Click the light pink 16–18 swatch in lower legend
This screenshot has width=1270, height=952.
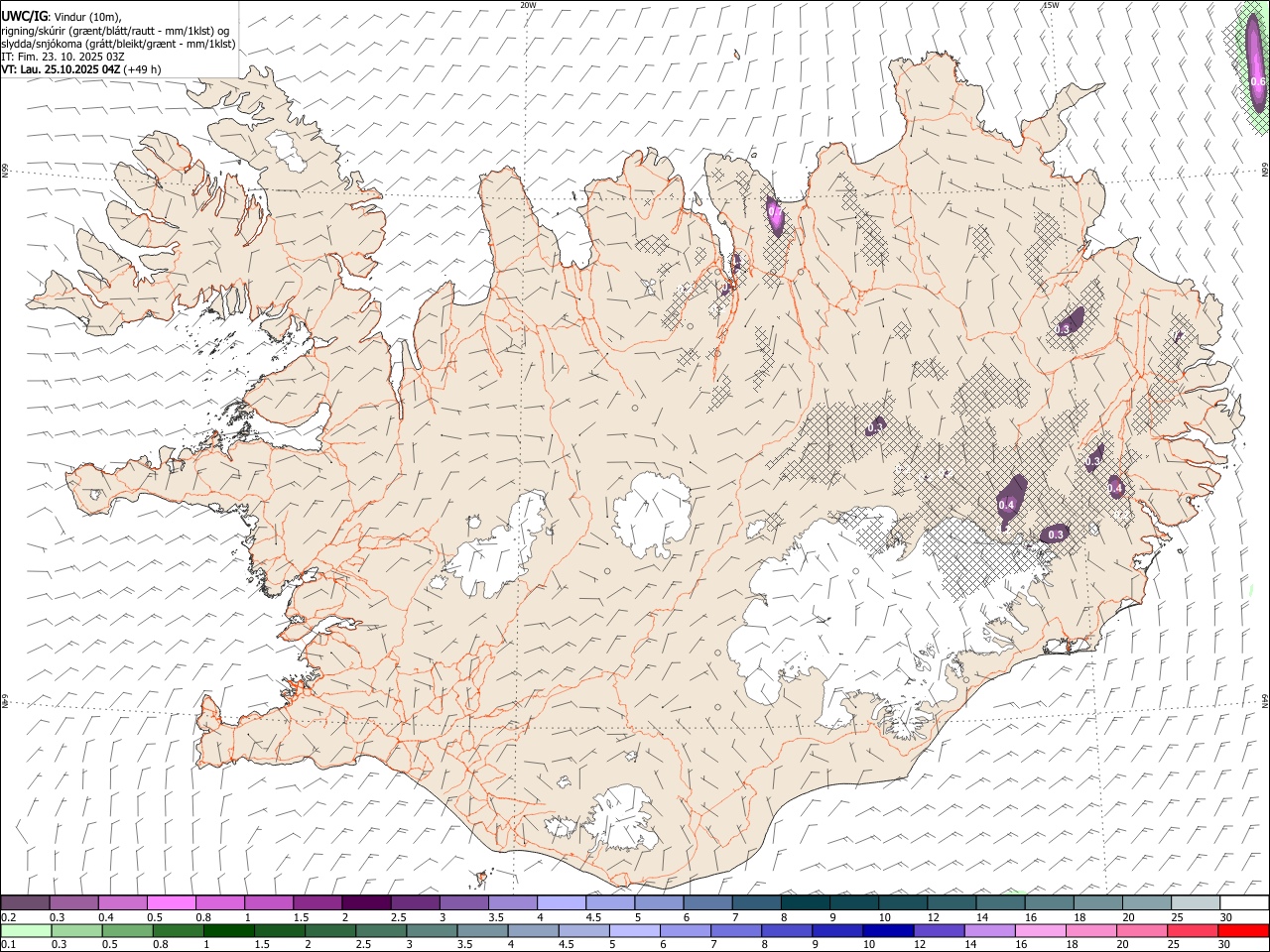tap(1040, 930)
